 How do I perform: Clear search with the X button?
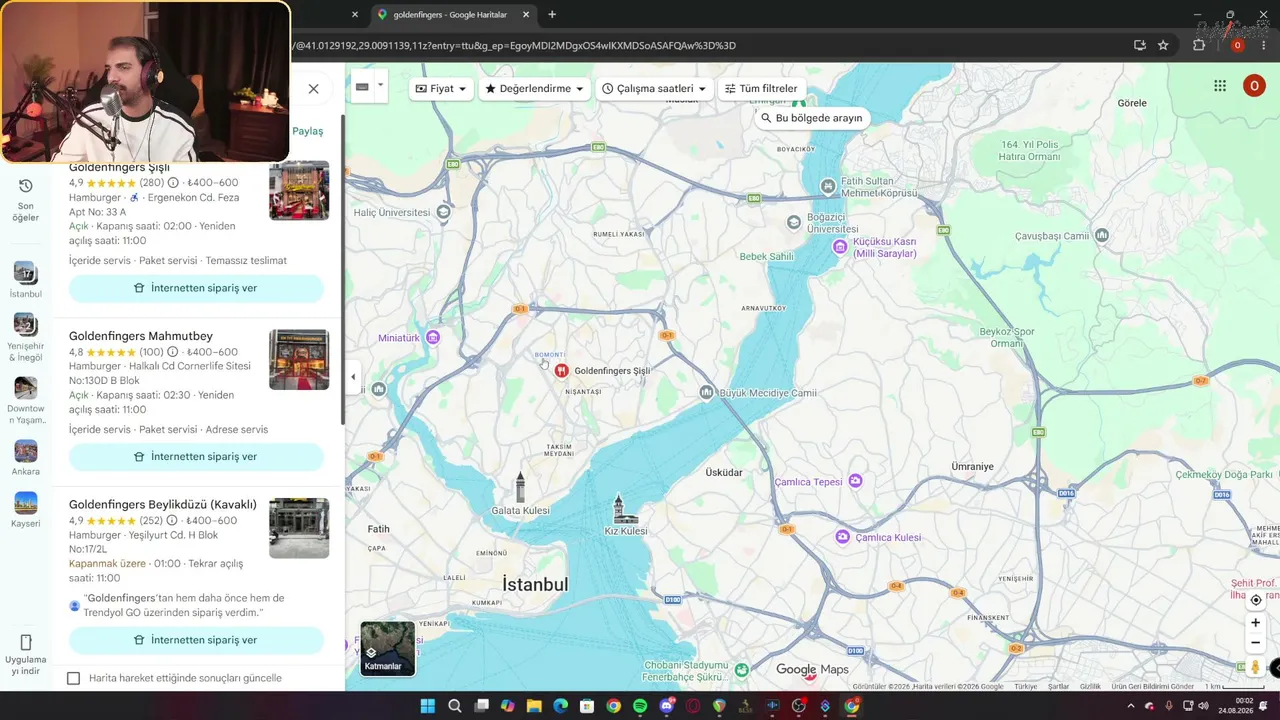click(x=313, y=89)
